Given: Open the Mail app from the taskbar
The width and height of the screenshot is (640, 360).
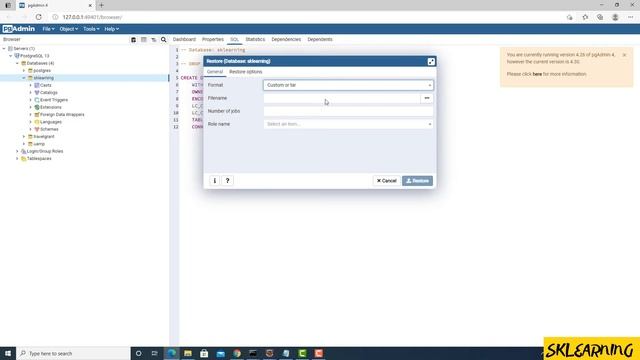Looking at the screenshot, I should [x=220, y=353].
